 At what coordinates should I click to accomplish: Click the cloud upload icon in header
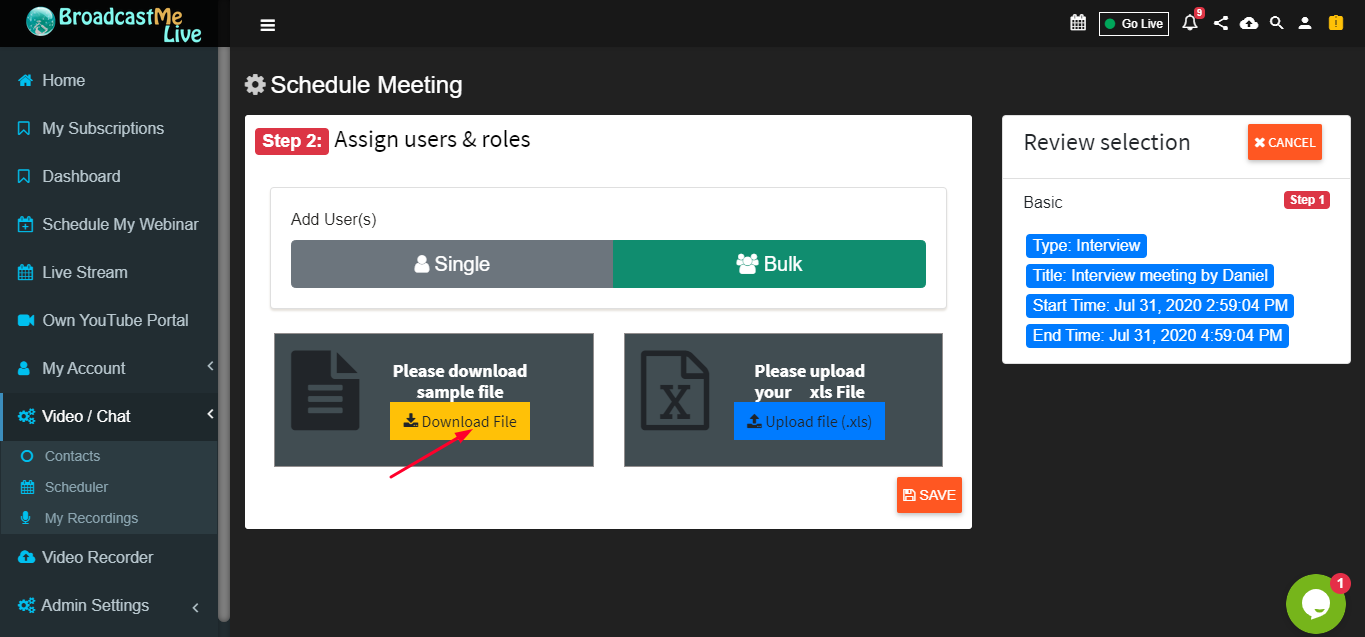(x=1249, y=23)
